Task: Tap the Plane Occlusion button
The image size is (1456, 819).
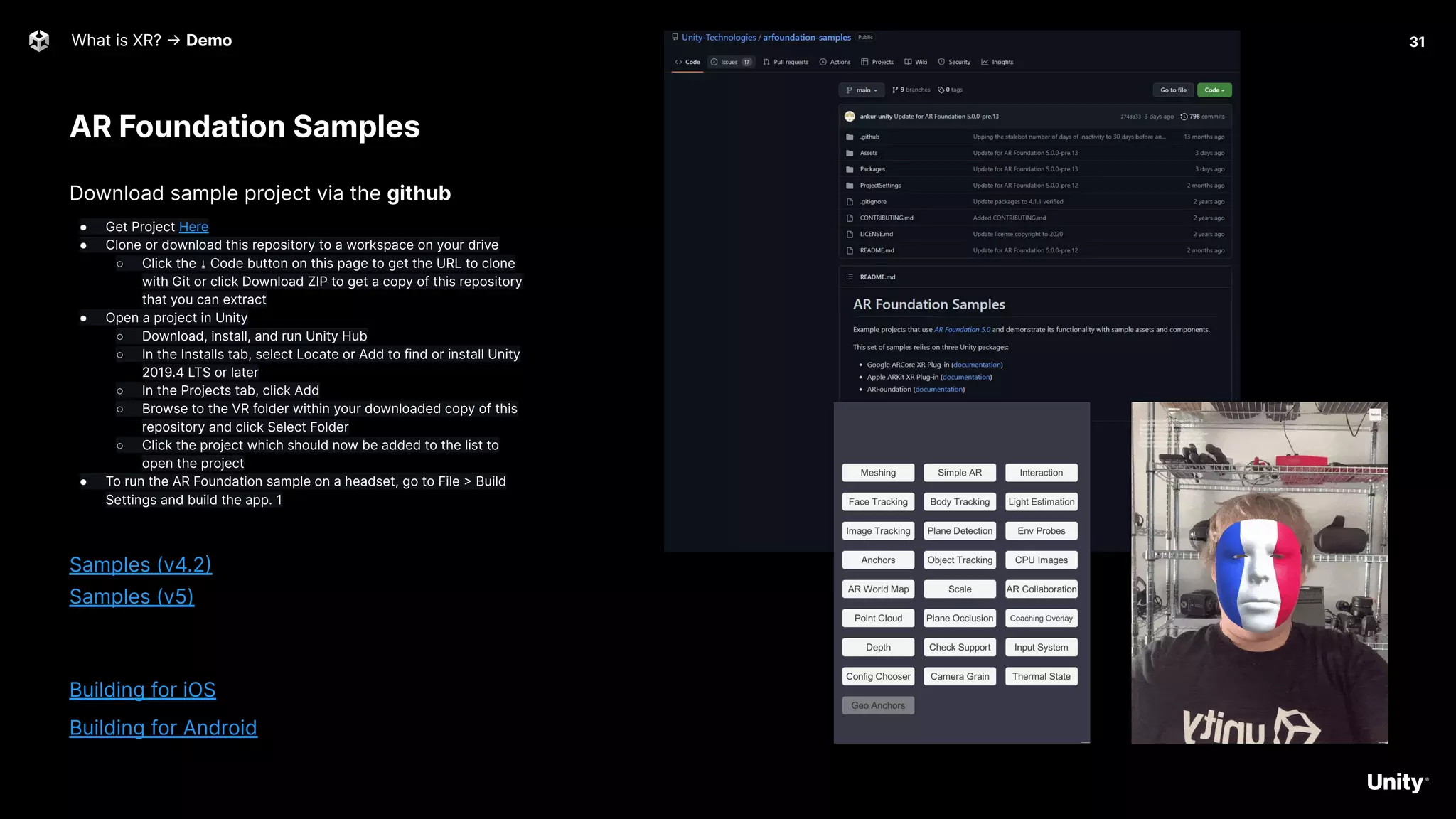Action: point(960,619)
